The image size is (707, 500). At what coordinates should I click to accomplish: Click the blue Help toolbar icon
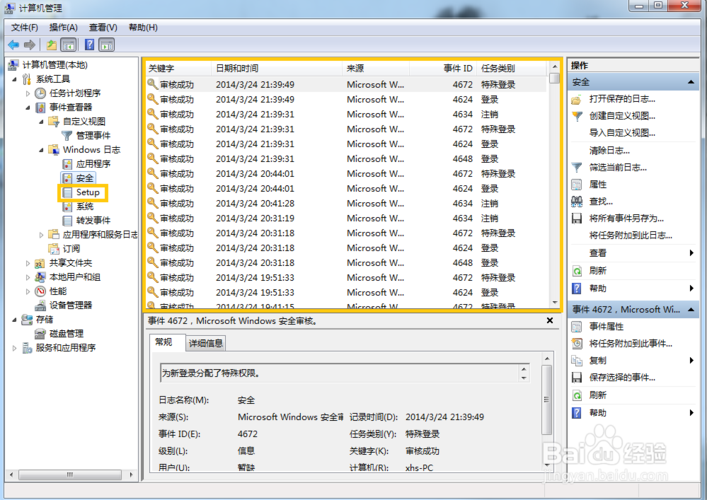(x=89, y=45)
